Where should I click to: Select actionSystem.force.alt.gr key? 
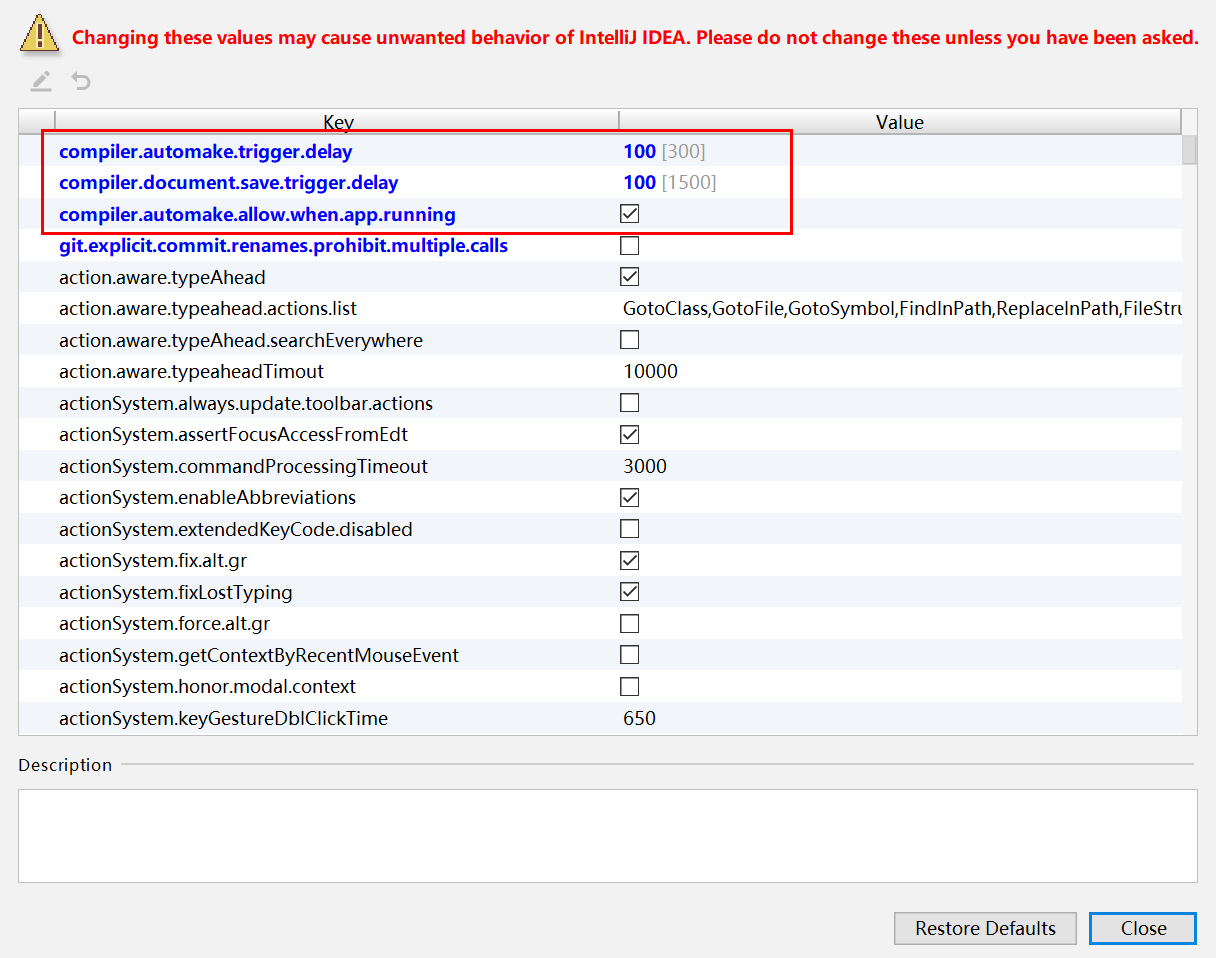164,623
